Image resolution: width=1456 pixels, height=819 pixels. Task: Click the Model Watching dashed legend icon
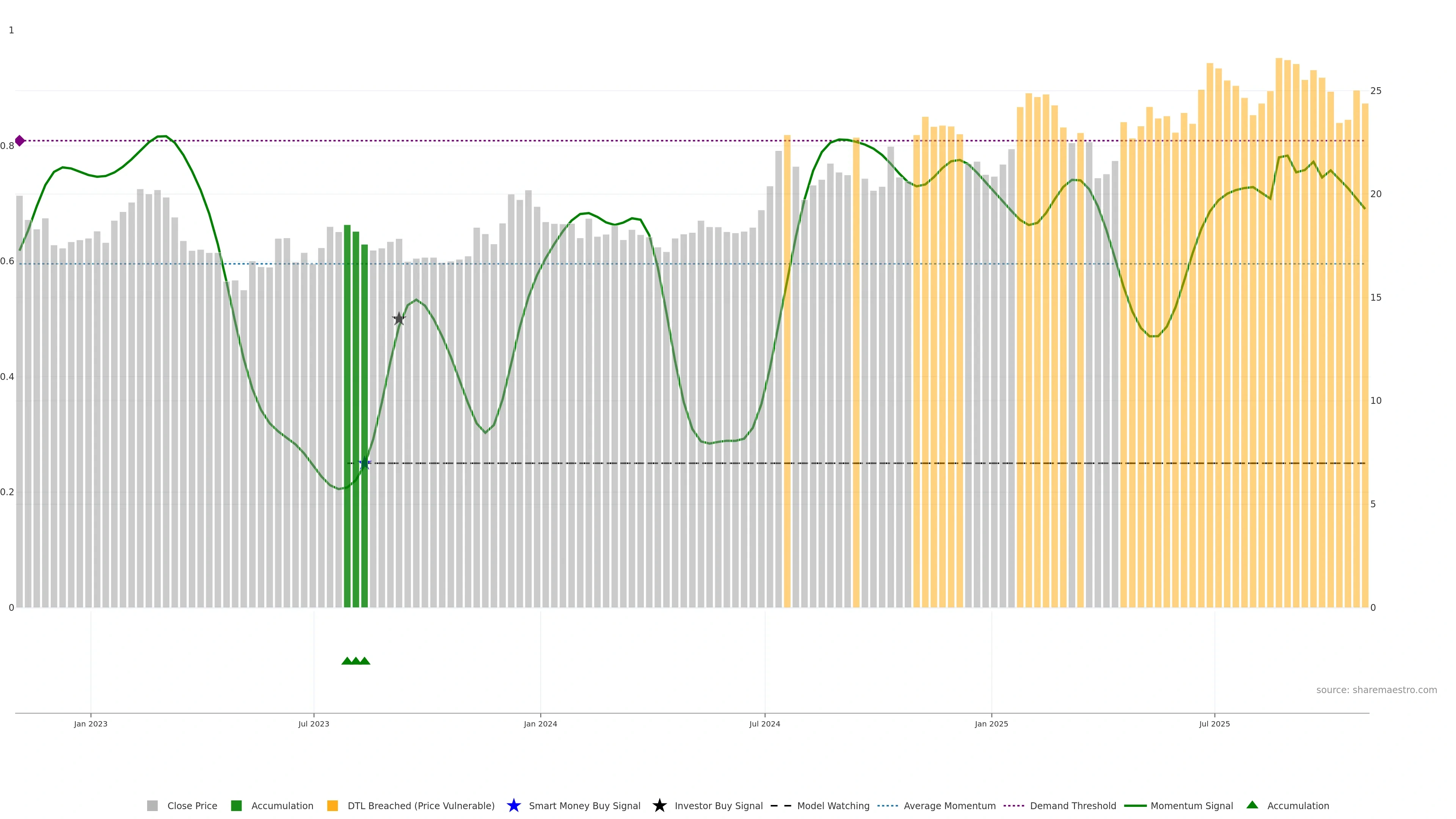point(781,805)
